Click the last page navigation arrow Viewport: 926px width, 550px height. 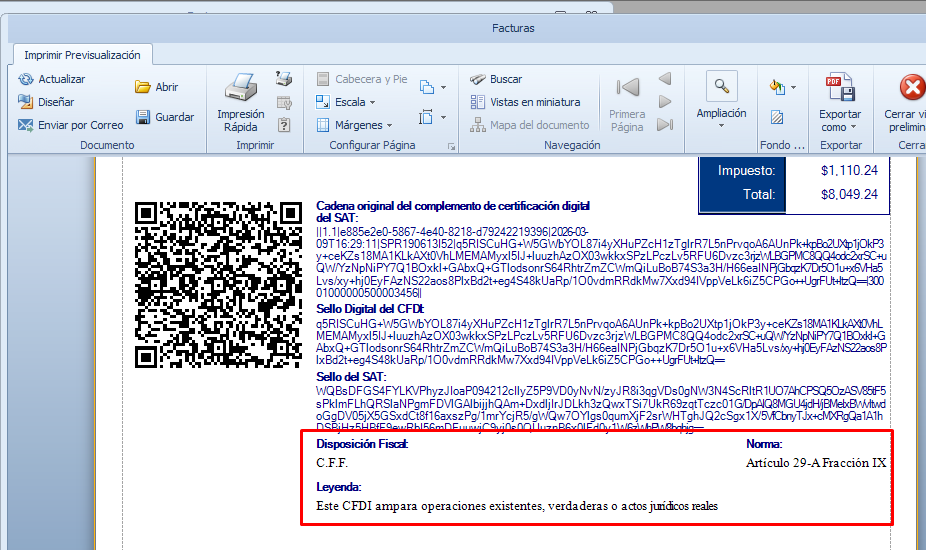(665, 125)
